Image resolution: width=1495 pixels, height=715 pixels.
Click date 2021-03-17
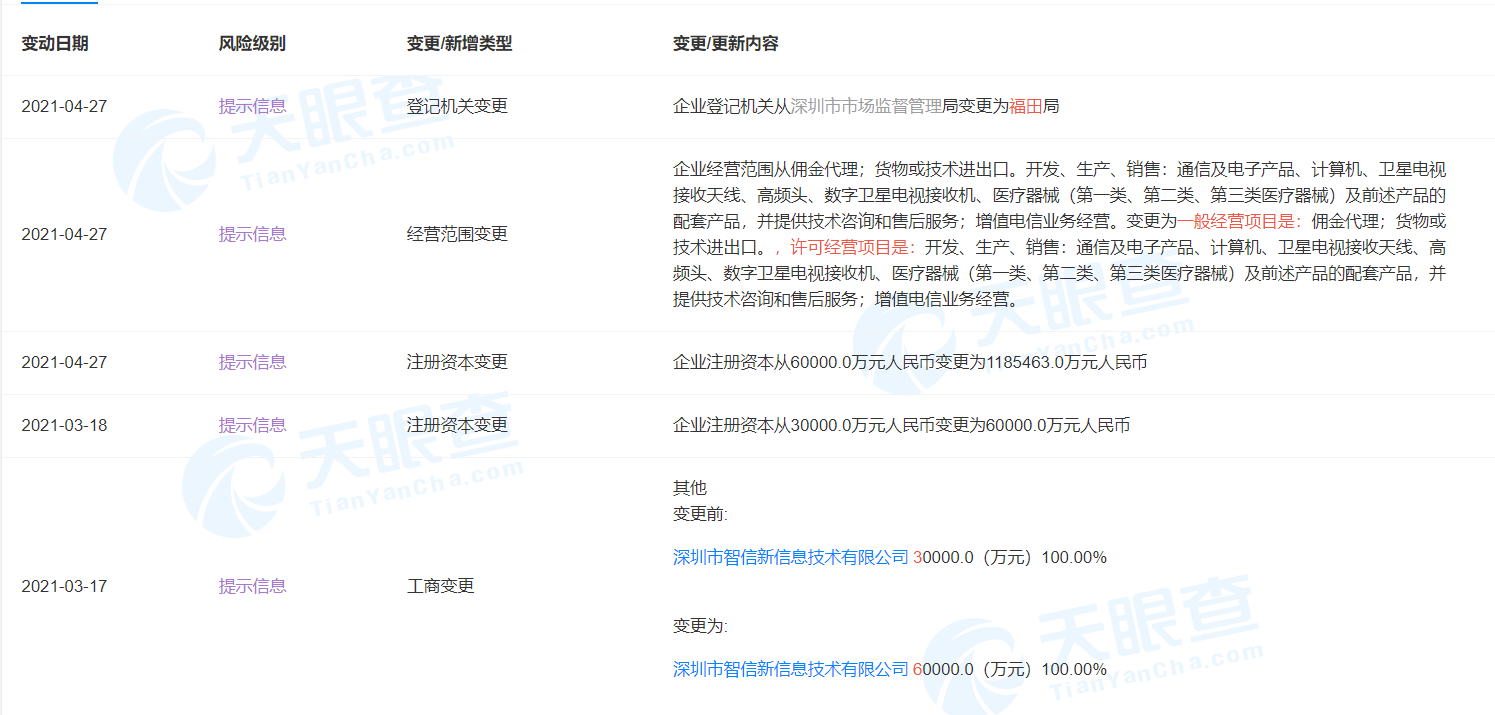point(64,586)
